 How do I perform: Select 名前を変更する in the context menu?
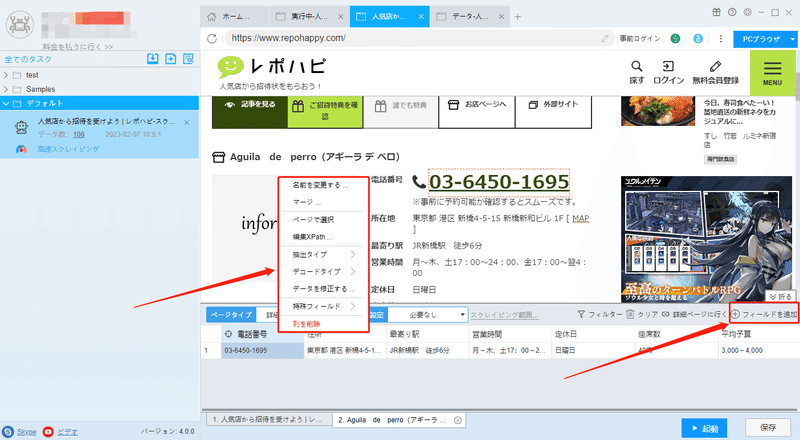tap(320, 185)
